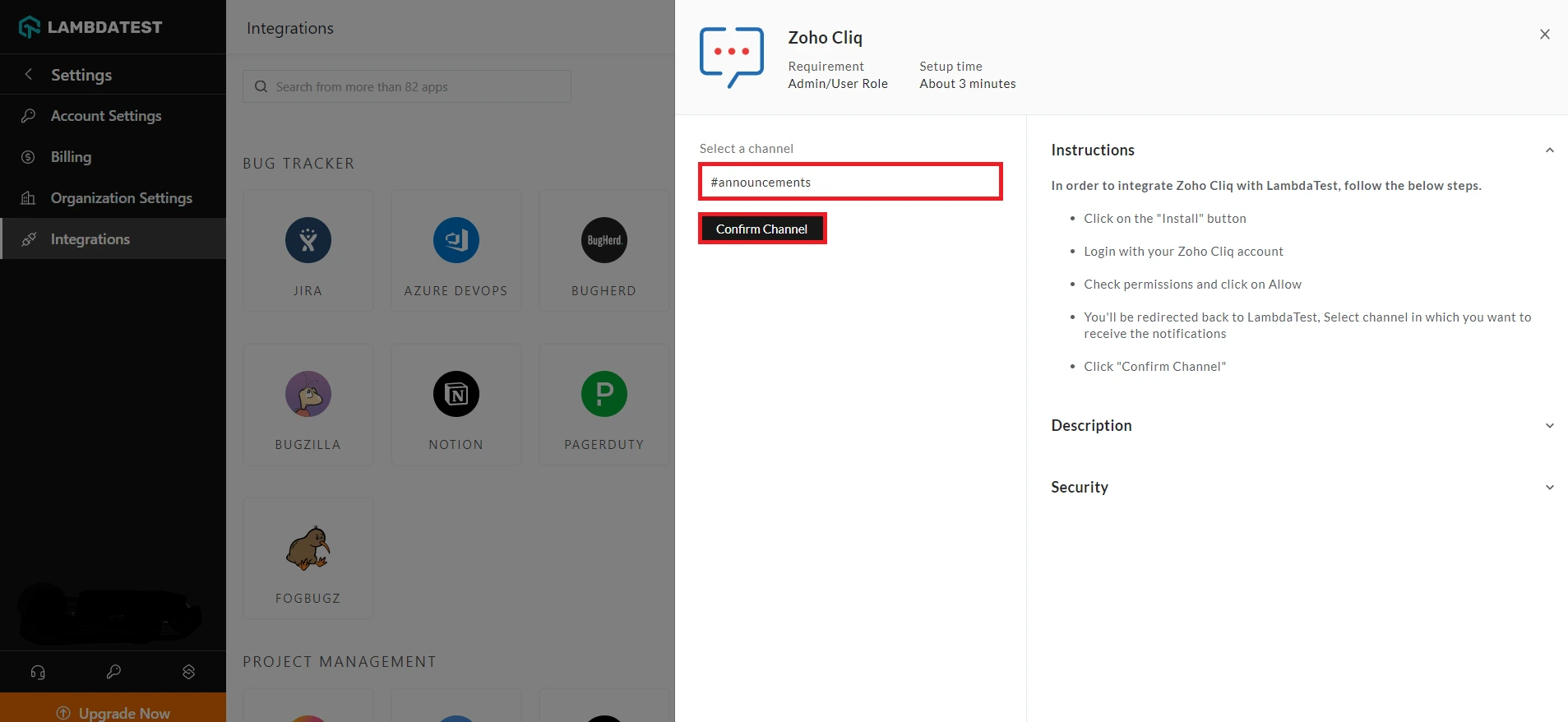Click the key icon in bottom bar
The width and height of the screenshot is (1568, 722).
click(x=113, y=672)
